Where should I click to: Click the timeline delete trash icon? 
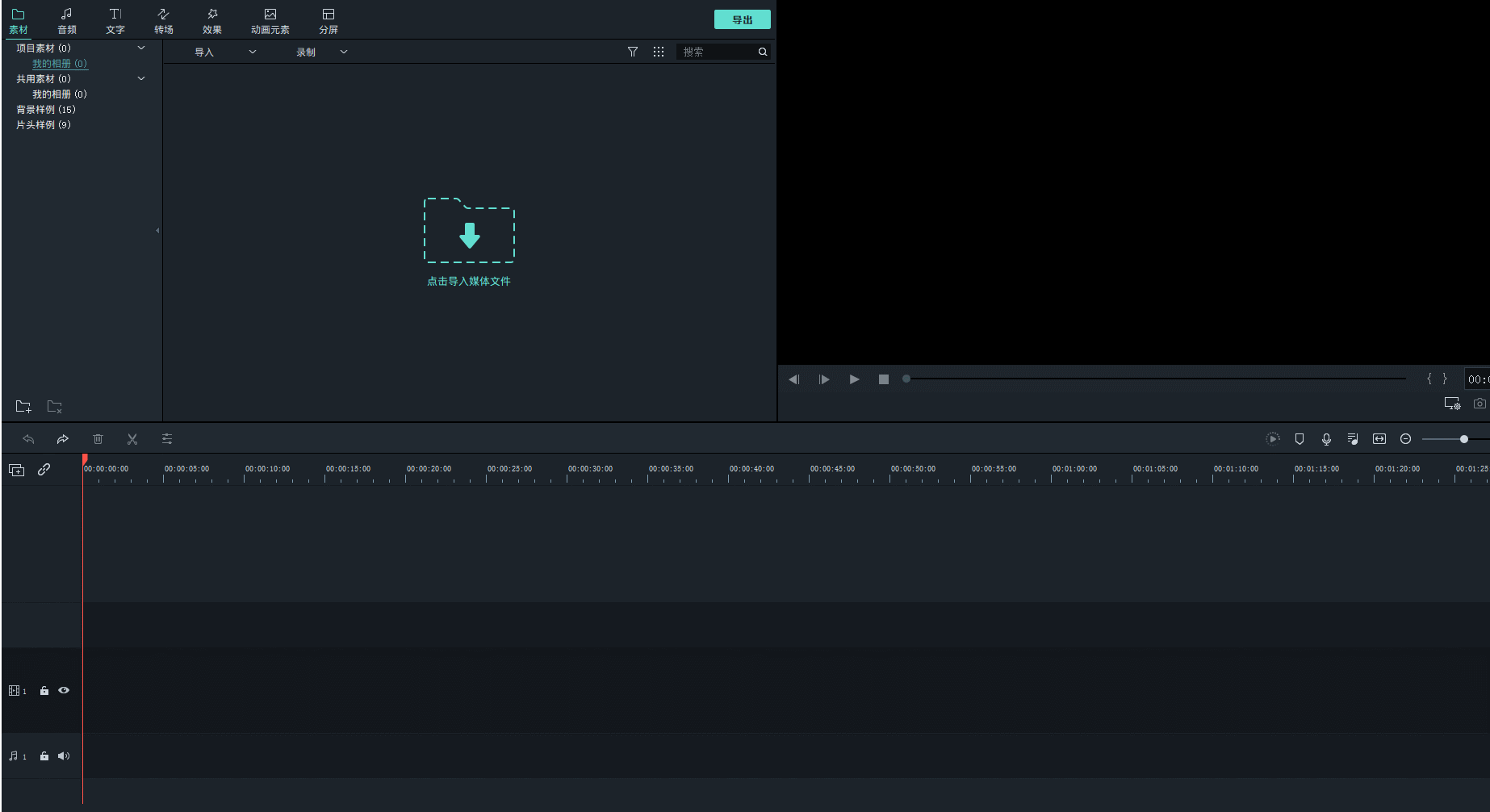pyautogui.click(x=98, y=439)
